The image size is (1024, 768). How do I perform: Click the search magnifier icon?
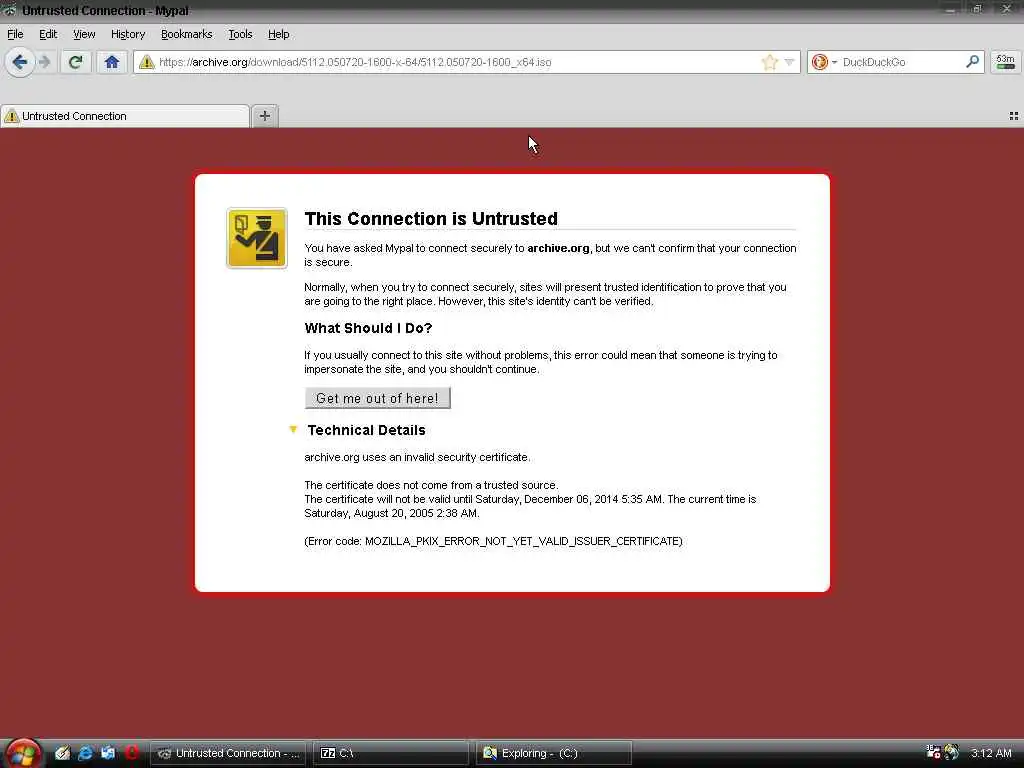[972, 62]
